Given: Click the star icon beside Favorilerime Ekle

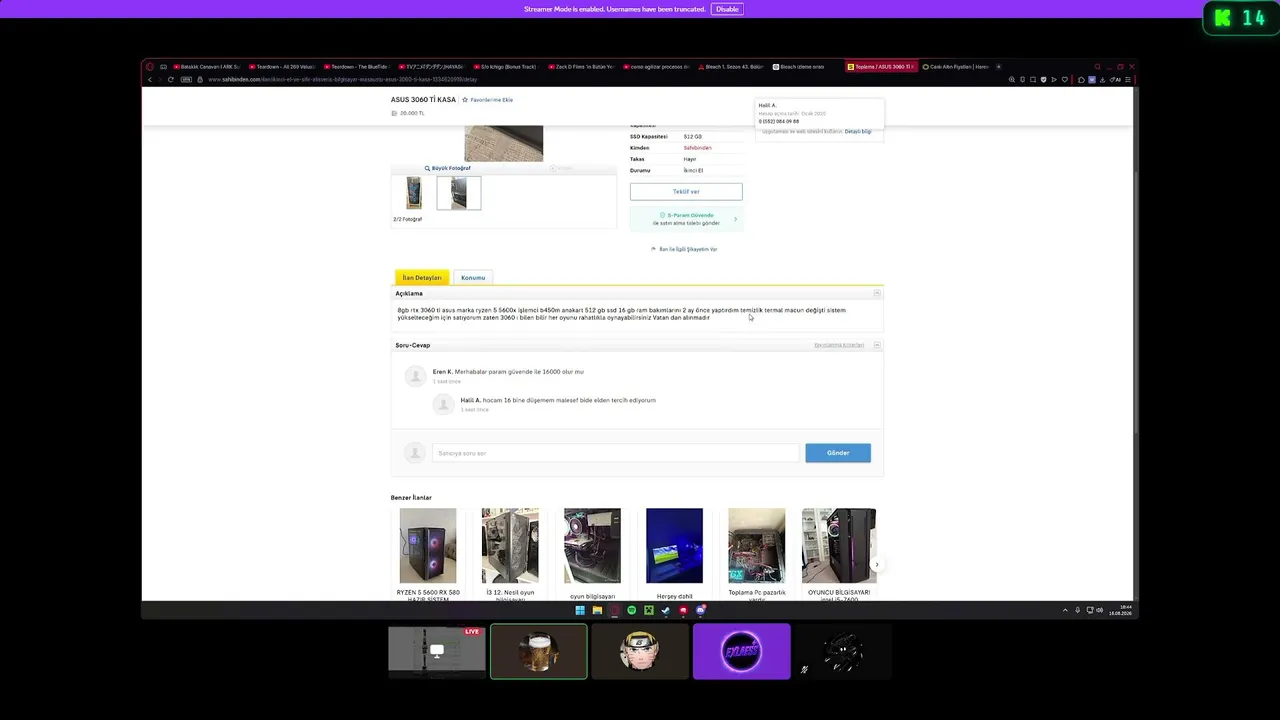Looking at the screenshot, I should tap(465, 100).
